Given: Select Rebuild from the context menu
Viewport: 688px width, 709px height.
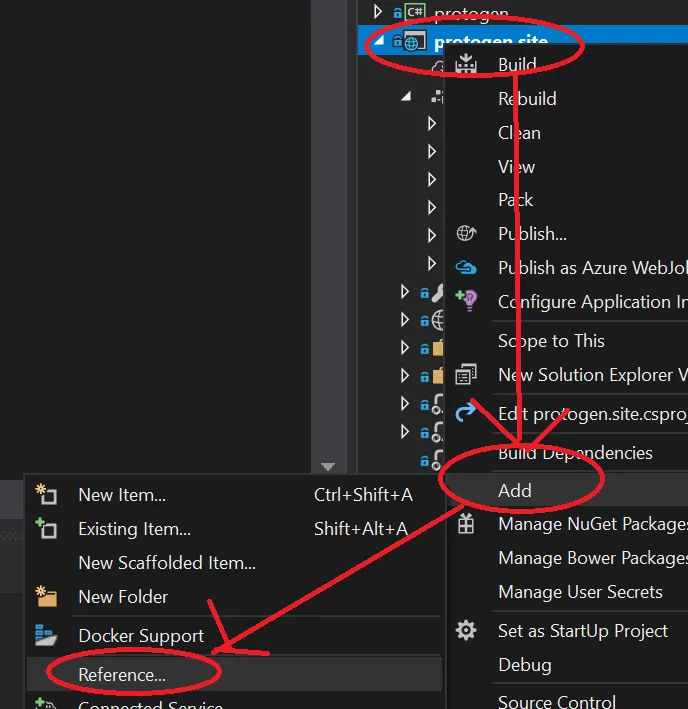Looking at the screenshot, I should (527, 99).
